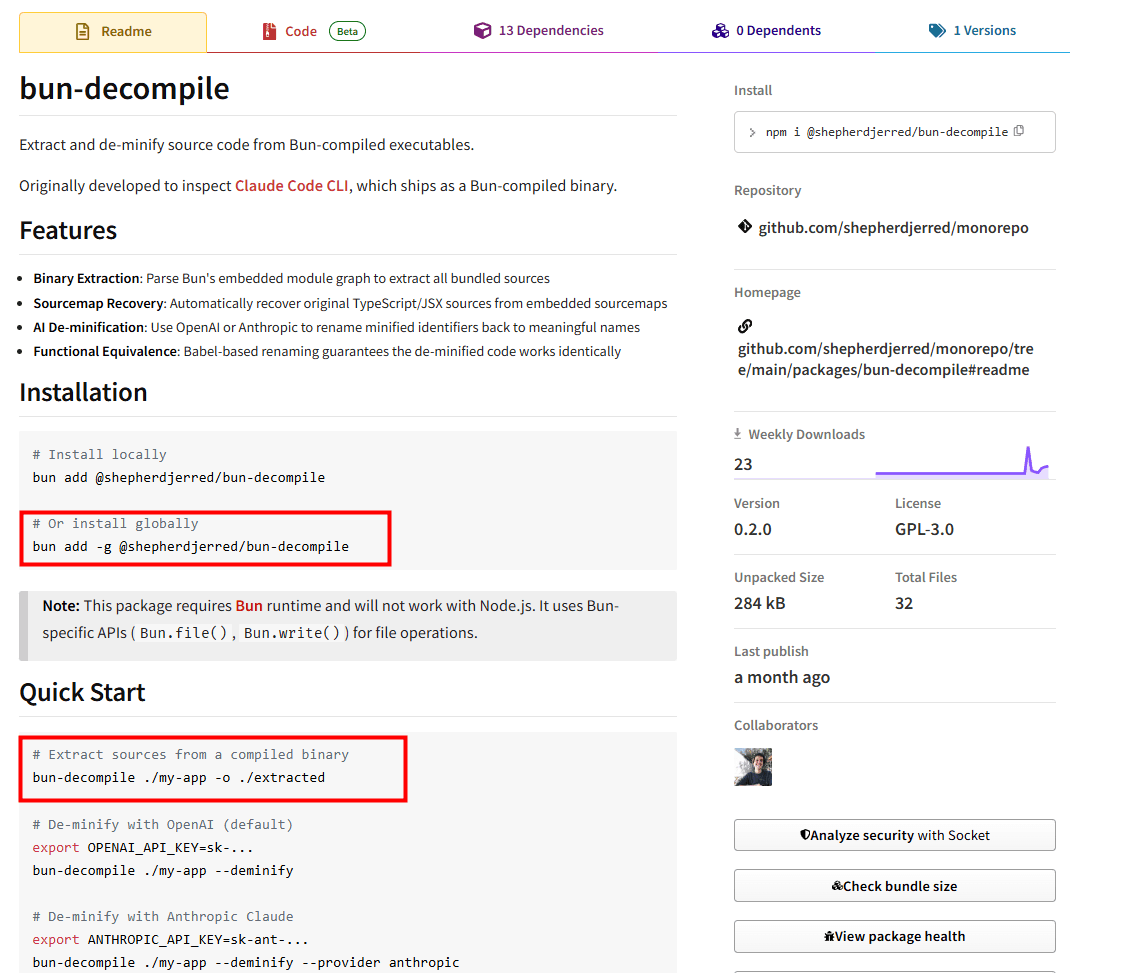Click the Code tab file icon
This screenshot has width=1132, height=973.
(268, 31)
